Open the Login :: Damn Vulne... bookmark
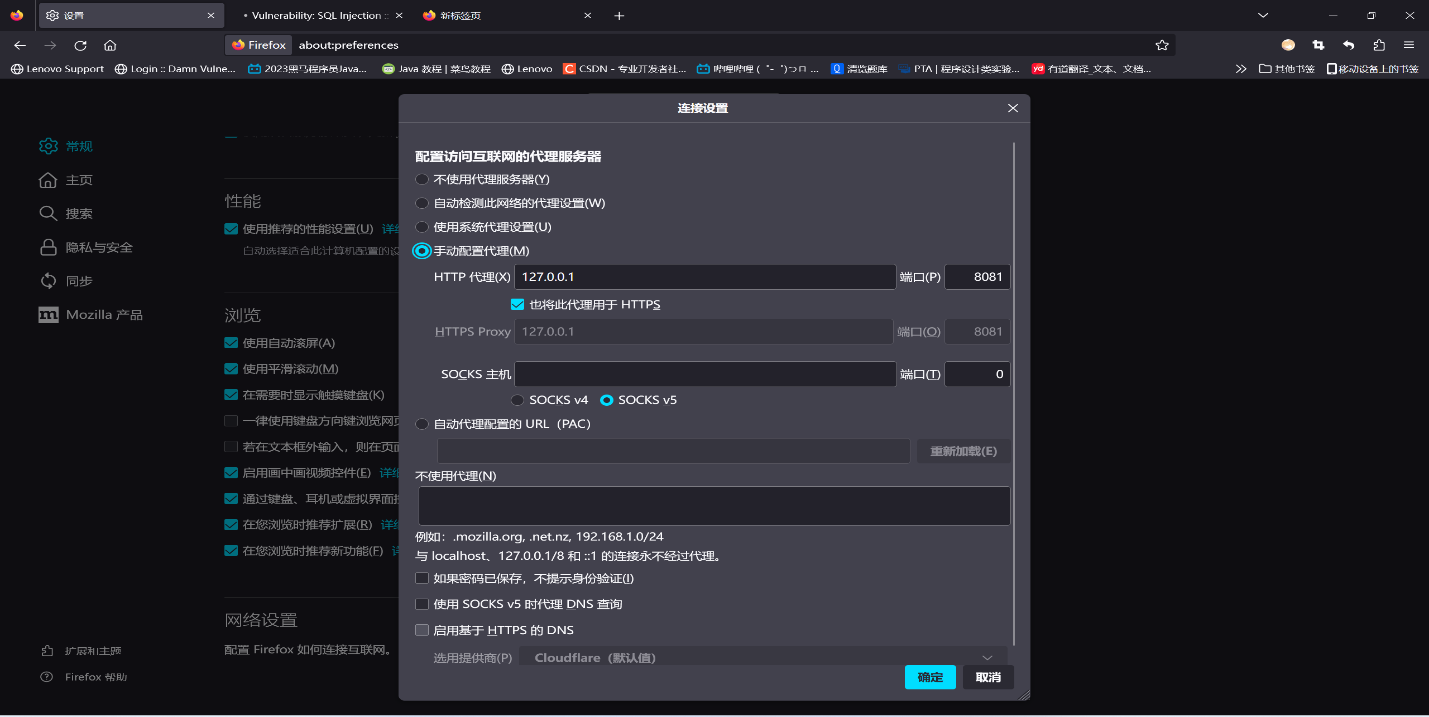 175,69
